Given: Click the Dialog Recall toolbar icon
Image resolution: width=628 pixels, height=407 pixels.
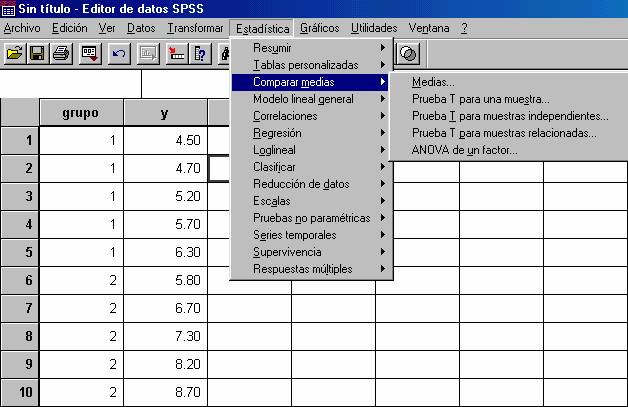Looking at the screenshot, I should tap(90, 53).
